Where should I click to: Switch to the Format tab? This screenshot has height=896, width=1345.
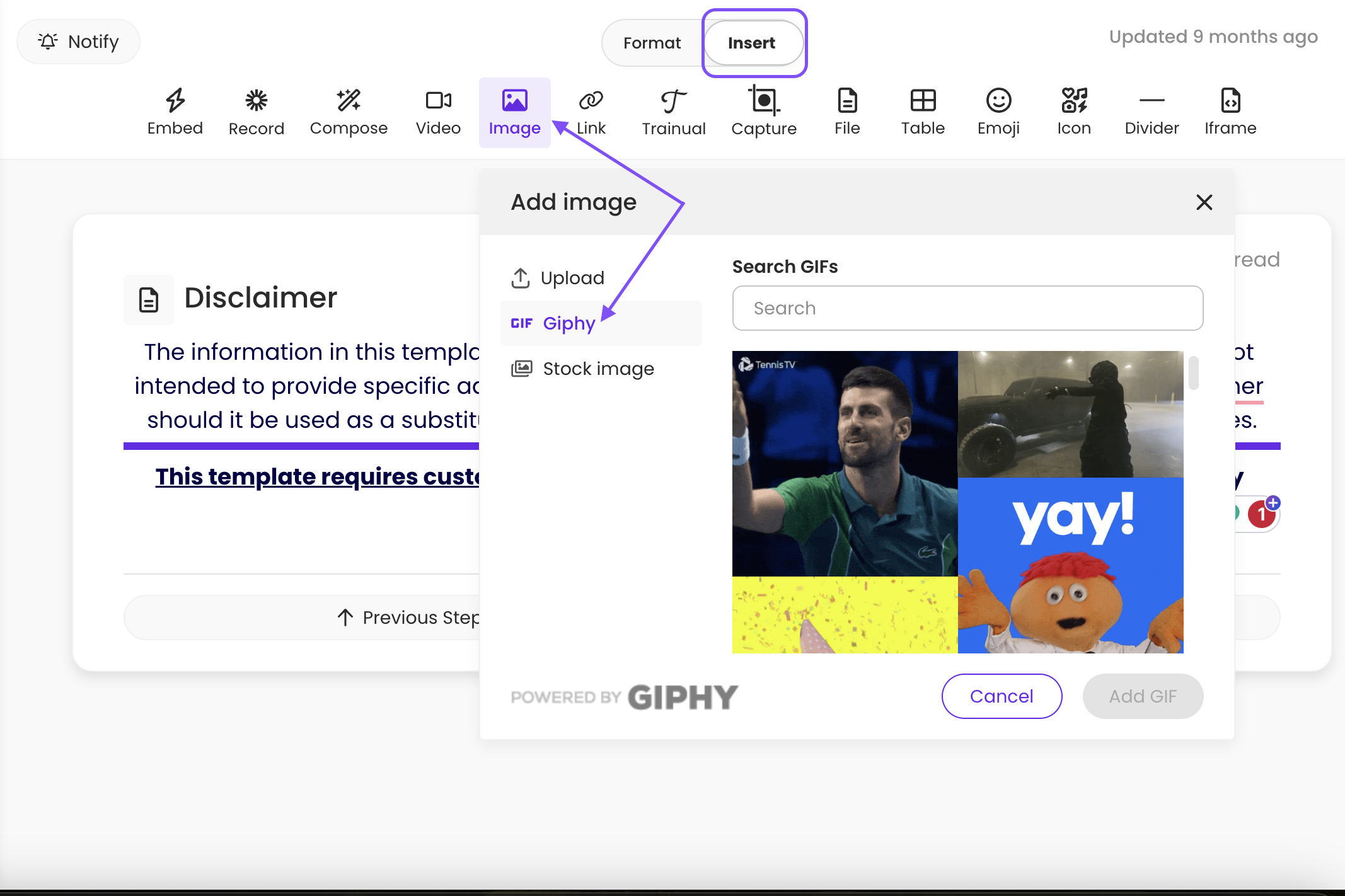(652, 43)
